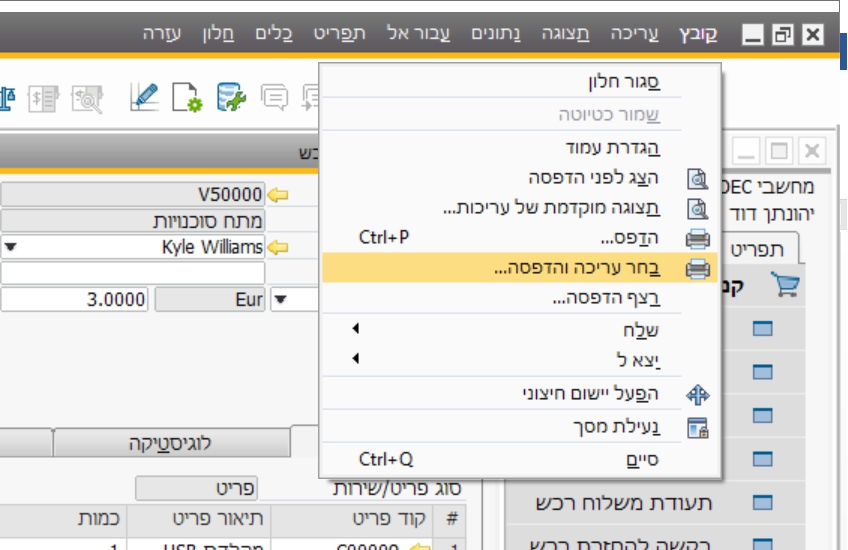The height and width of the screenshot is (550, 848).
Task: Click the empty field below Kyle Williams
Action: pyautogui.click(x=133, y=273)
